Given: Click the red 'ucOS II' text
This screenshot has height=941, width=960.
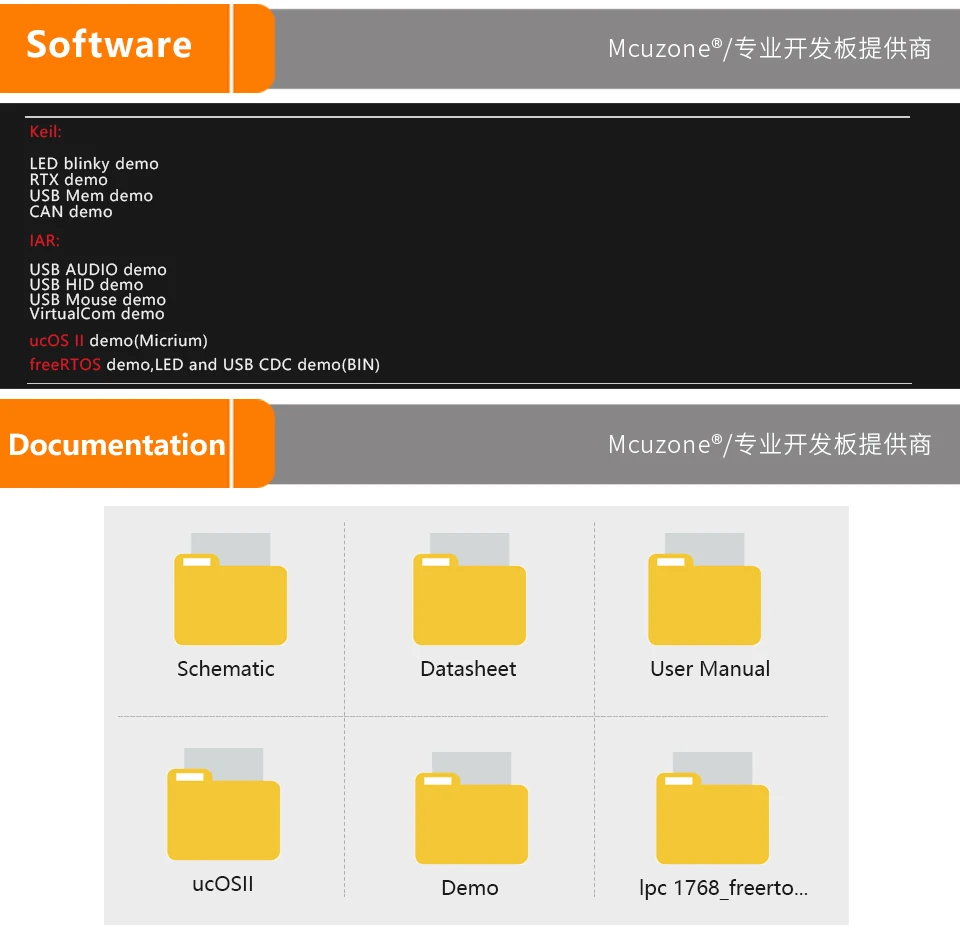Looking at the screenshot, I should [57, 340].
